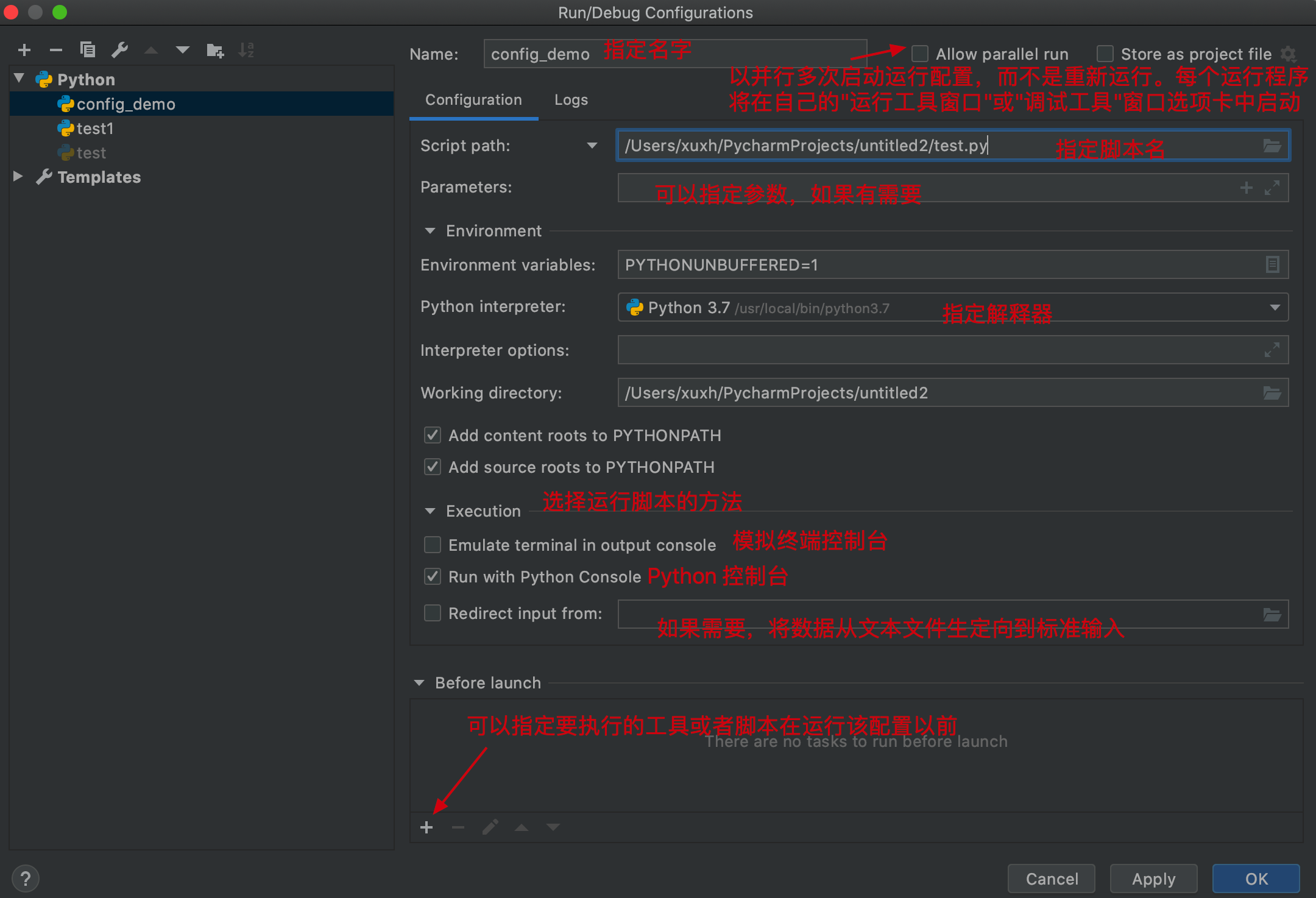The height and width of the screenshot is (898, 1316).
Task: Uncheck Add content roots to PYTHONPATH
Action: pyautogui.click(x=433, y=435)
